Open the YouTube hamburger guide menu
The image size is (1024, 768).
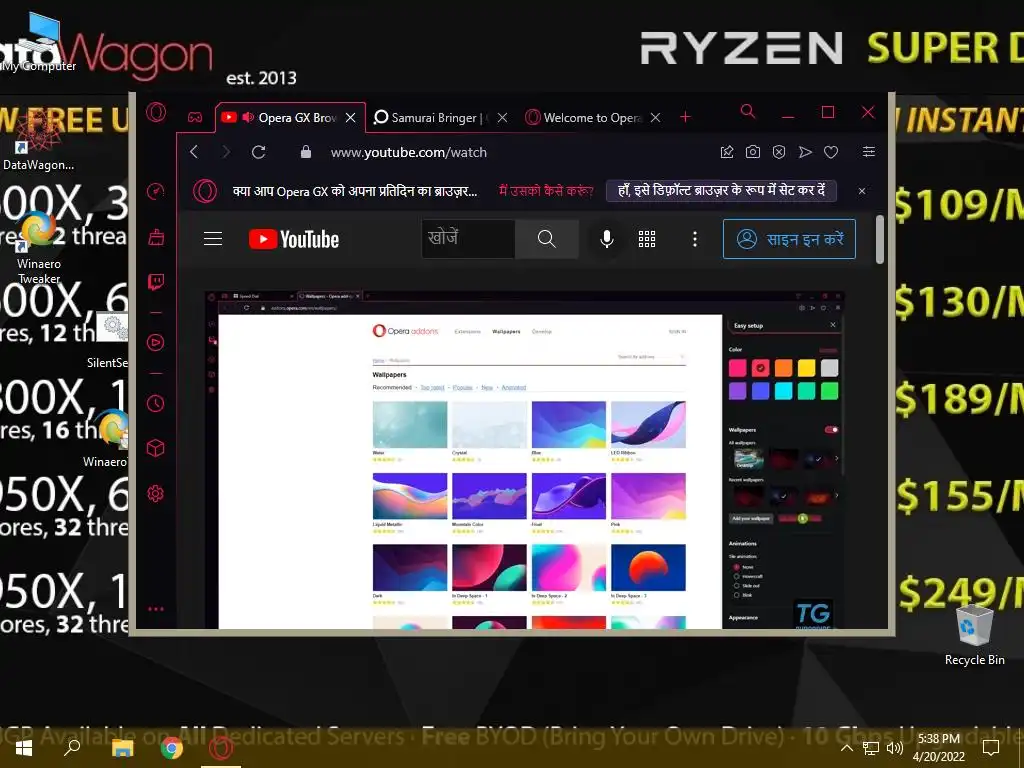point(213,238)
